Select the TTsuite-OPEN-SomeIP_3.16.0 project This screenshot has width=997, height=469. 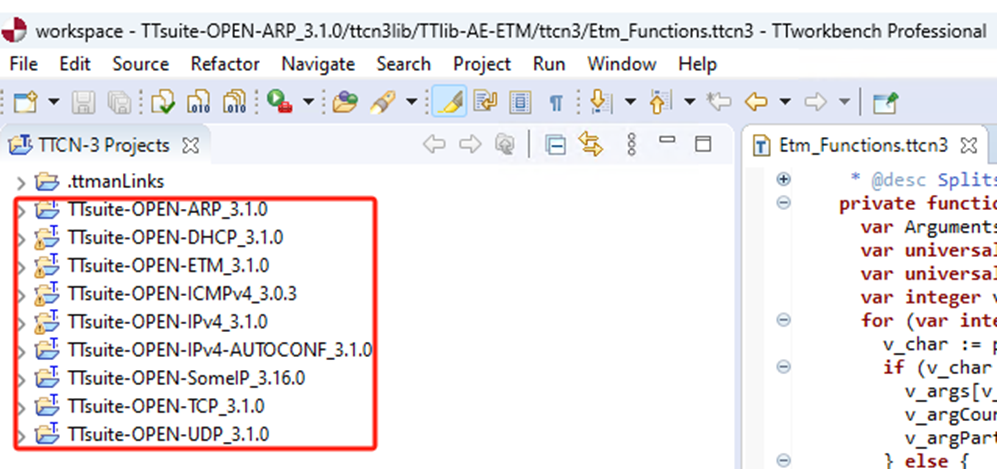click(186, 379)
